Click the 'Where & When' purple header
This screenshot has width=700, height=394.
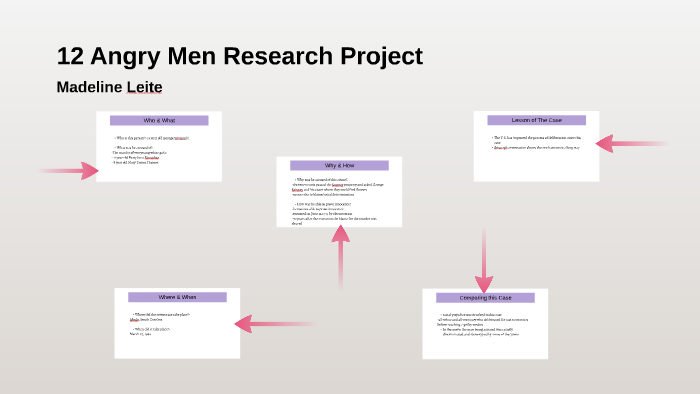pyautogui.click(x=177, y=297)
